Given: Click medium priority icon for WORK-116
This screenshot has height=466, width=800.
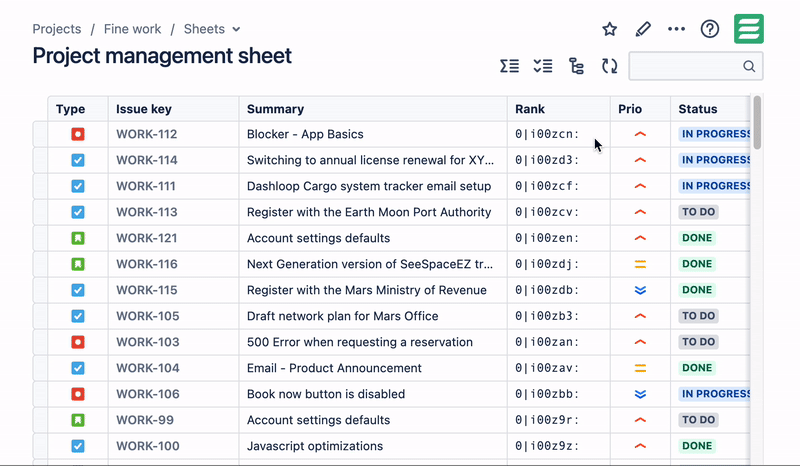Looking at the screenshot, I should coord(640,264).
